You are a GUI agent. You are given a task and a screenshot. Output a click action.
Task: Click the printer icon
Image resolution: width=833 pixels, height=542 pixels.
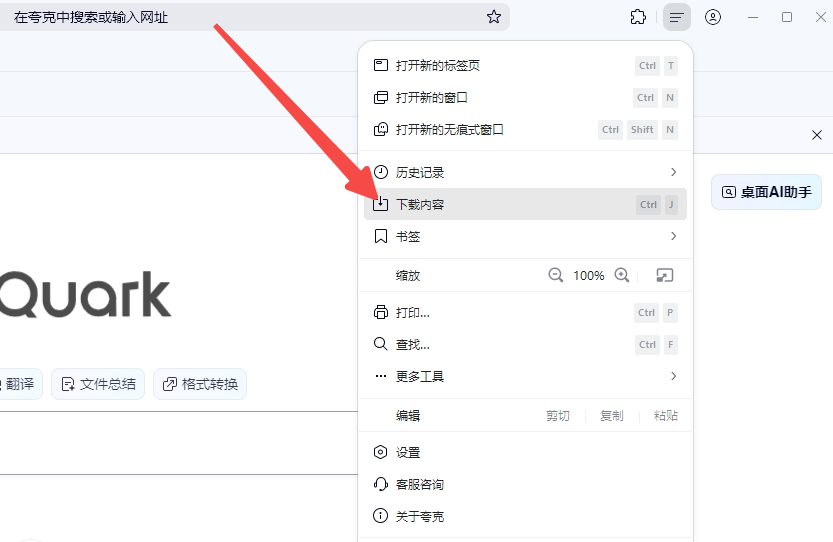pos(381,312)
